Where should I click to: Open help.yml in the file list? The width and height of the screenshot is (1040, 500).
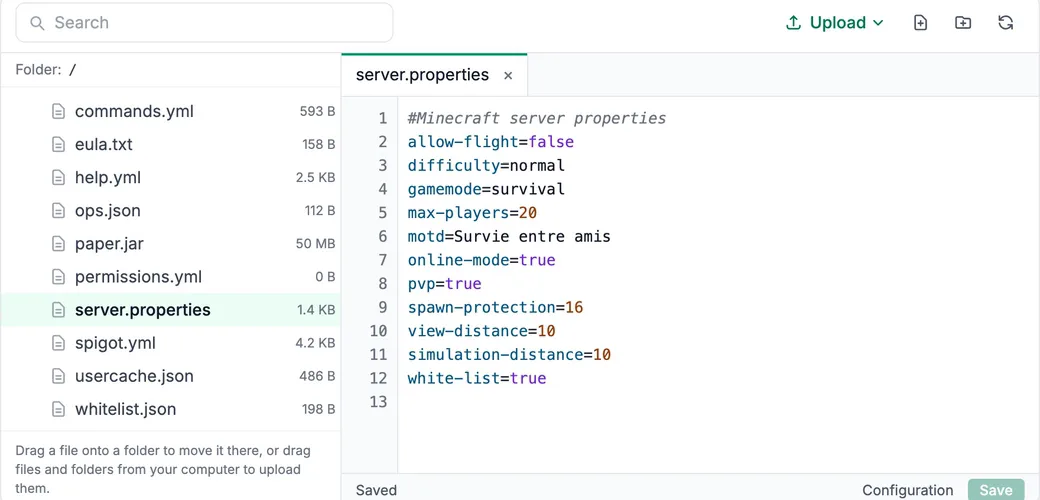[x=170, y=178]
